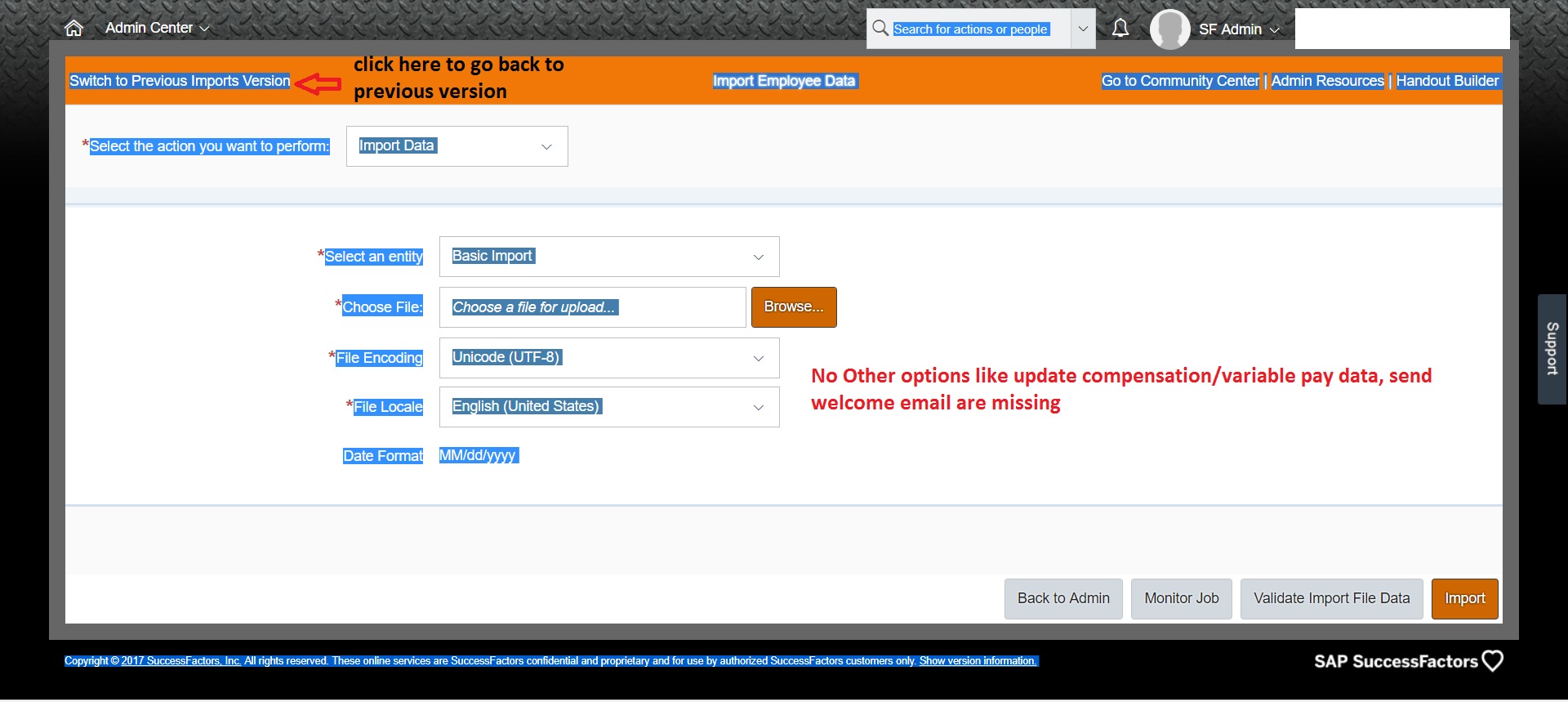The image size is (1568, 702).
Task: Click the Browse... button
Action: point(794,307)
